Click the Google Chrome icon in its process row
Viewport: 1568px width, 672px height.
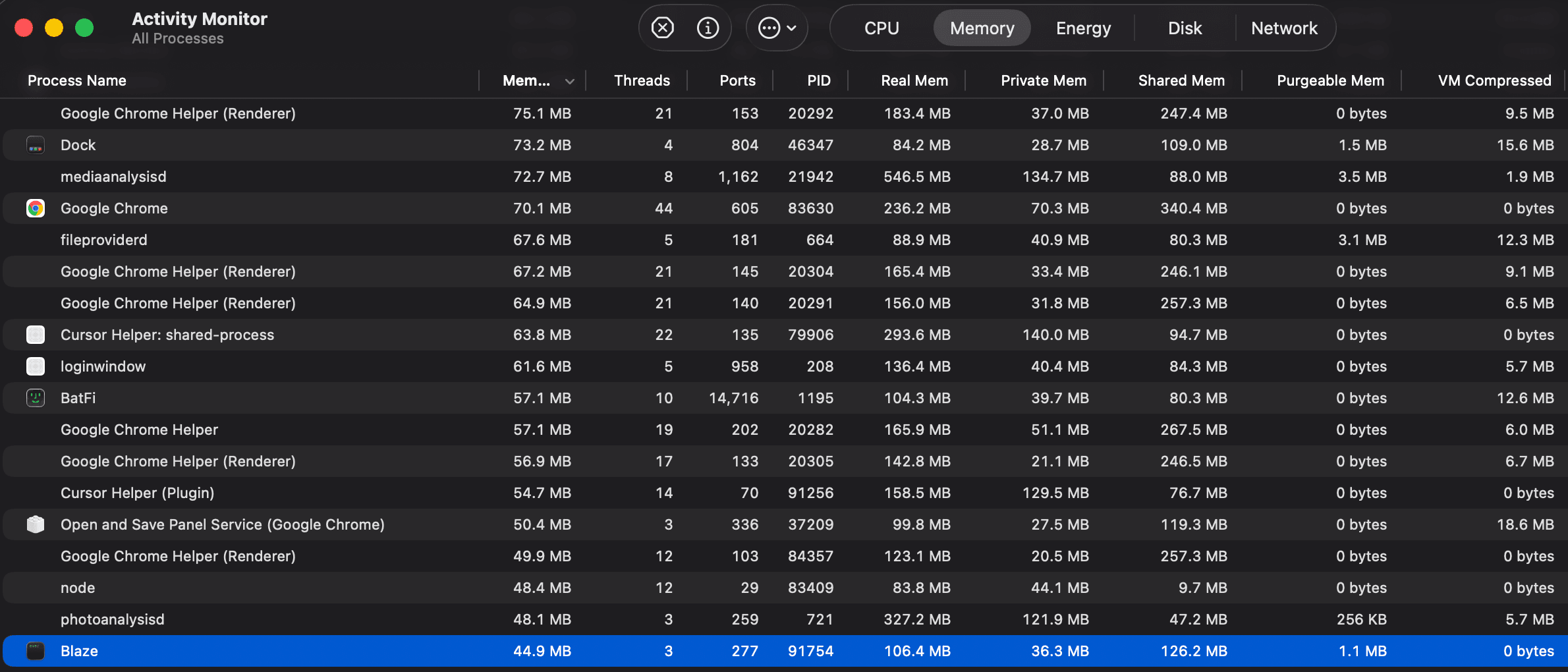click(x=36, y=208)
